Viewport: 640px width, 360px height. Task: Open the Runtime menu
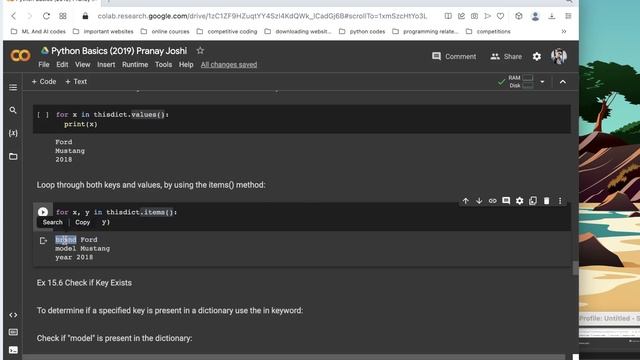click(x=135, y=64)
